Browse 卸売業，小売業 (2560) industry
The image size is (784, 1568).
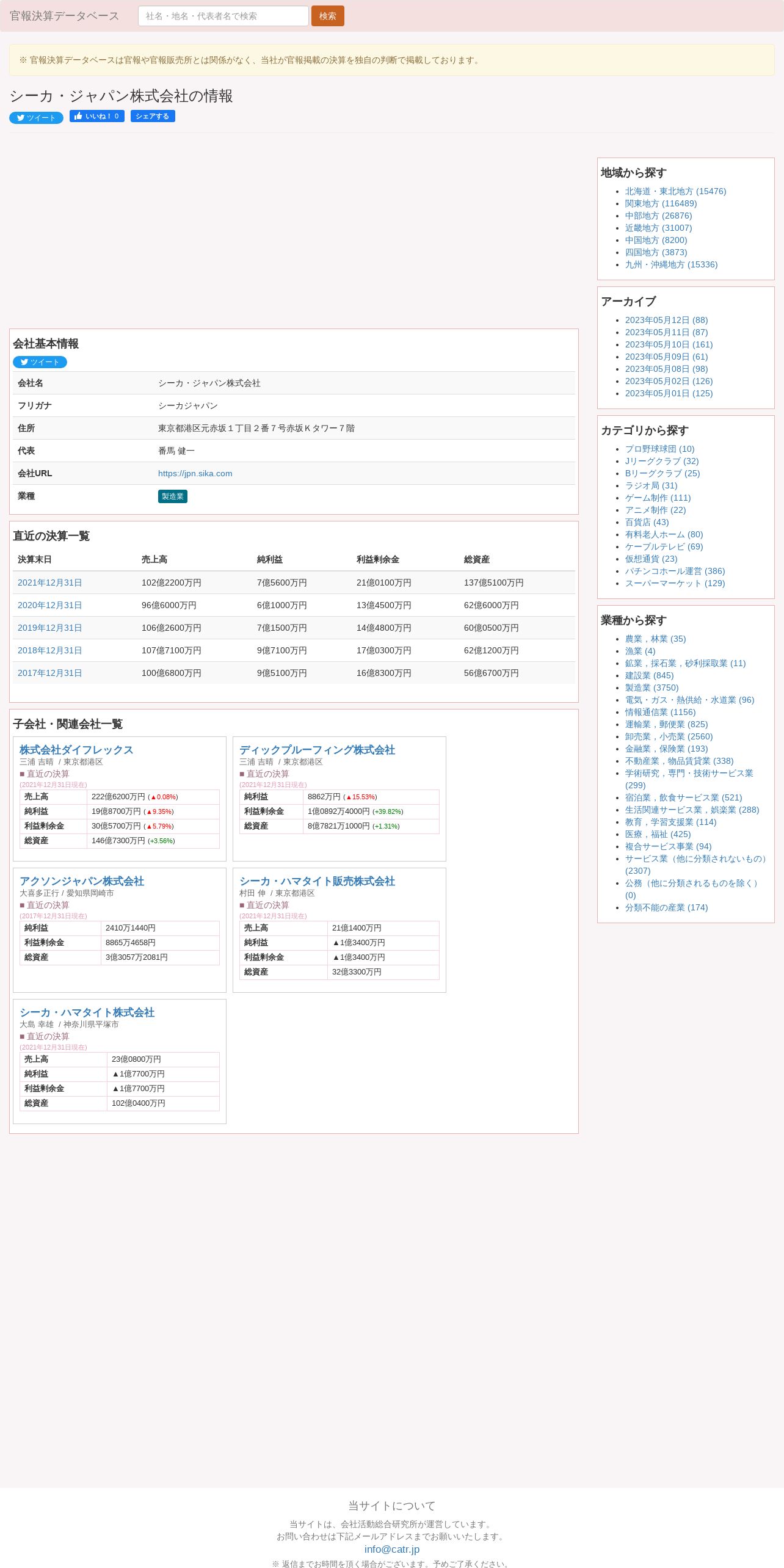click(x=669, y=736)
